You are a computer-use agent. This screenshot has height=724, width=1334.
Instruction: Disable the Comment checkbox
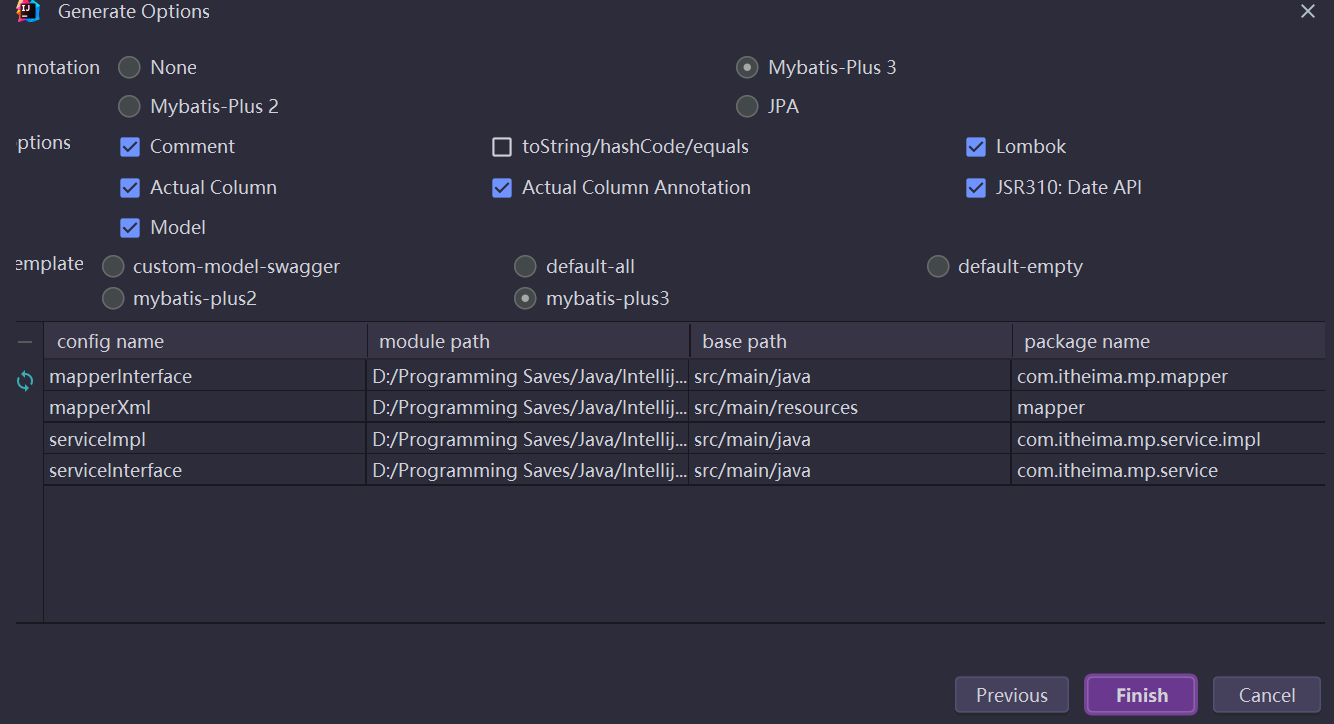130,147
